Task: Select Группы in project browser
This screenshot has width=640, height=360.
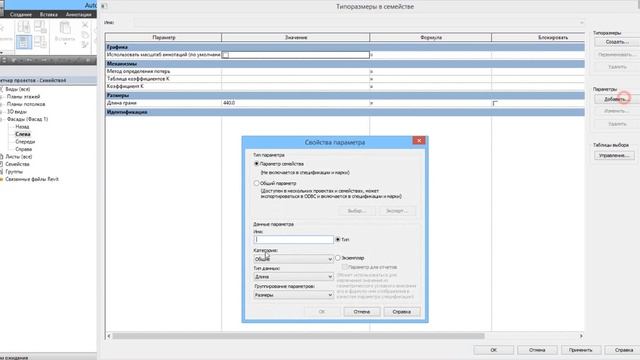Action: coord(14,171)
